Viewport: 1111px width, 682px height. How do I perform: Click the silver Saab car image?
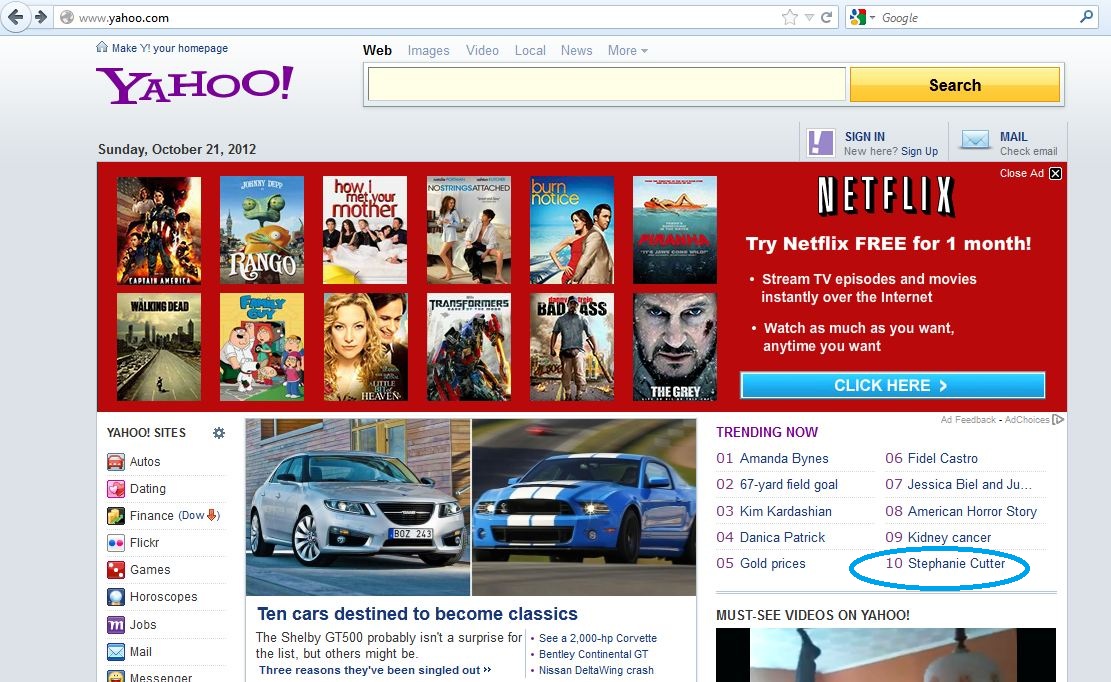(x=358, y=507)
